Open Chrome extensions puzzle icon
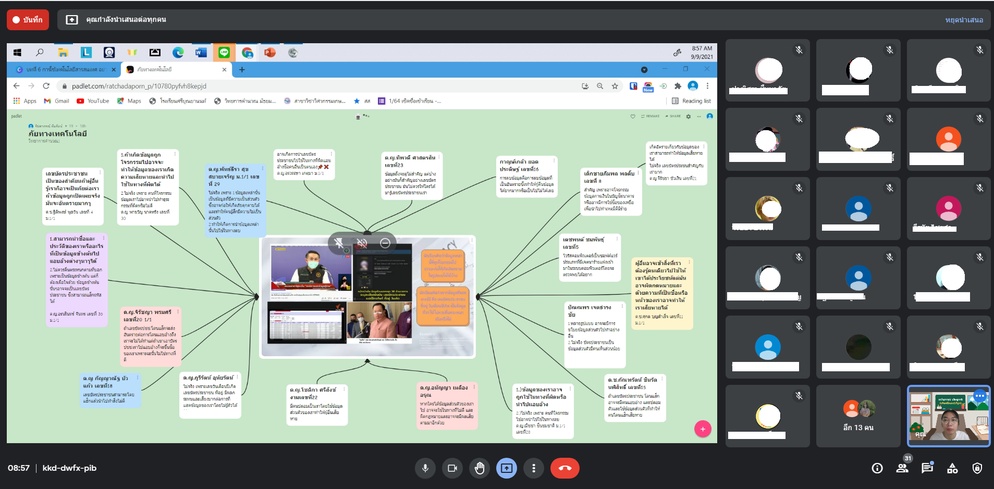The width and height of the screenshot is (994, 489). point(678,86)
